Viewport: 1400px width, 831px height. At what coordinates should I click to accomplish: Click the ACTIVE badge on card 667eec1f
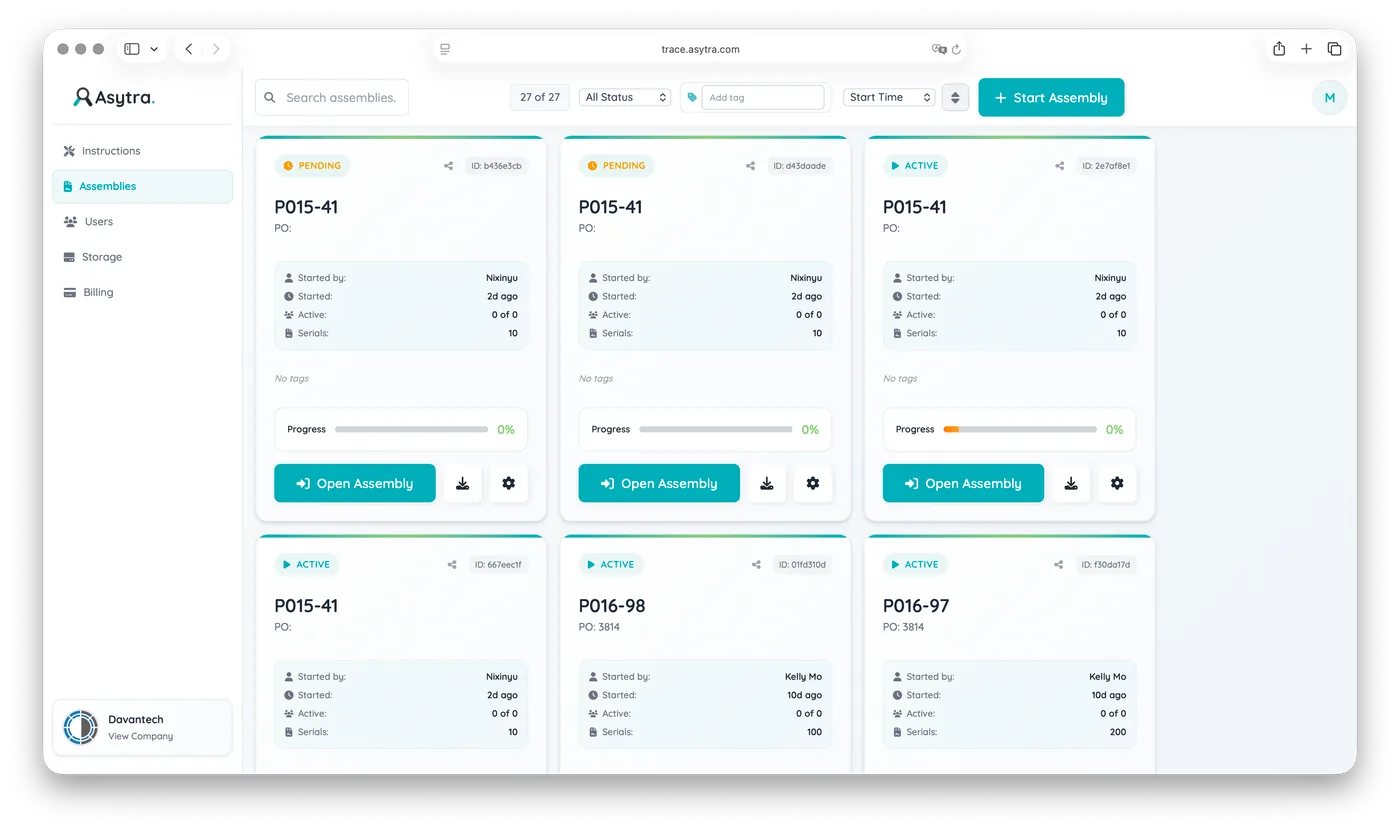(x=306, y=565)
